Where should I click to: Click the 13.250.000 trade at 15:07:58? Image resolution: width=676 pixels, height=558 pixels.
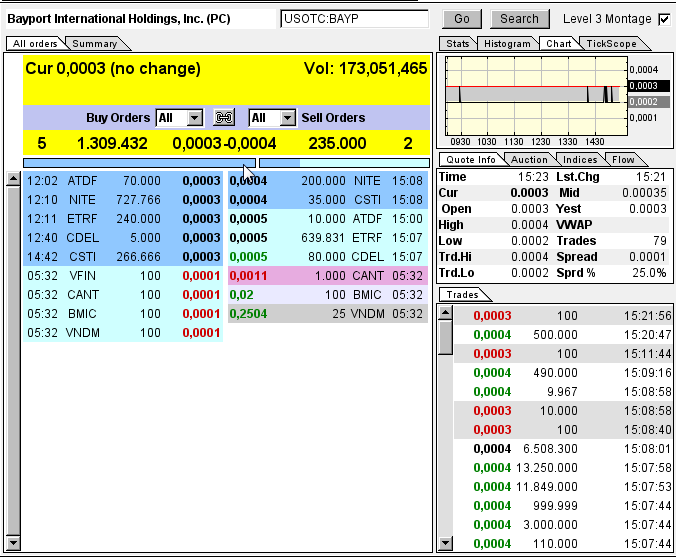click(563, 467)
